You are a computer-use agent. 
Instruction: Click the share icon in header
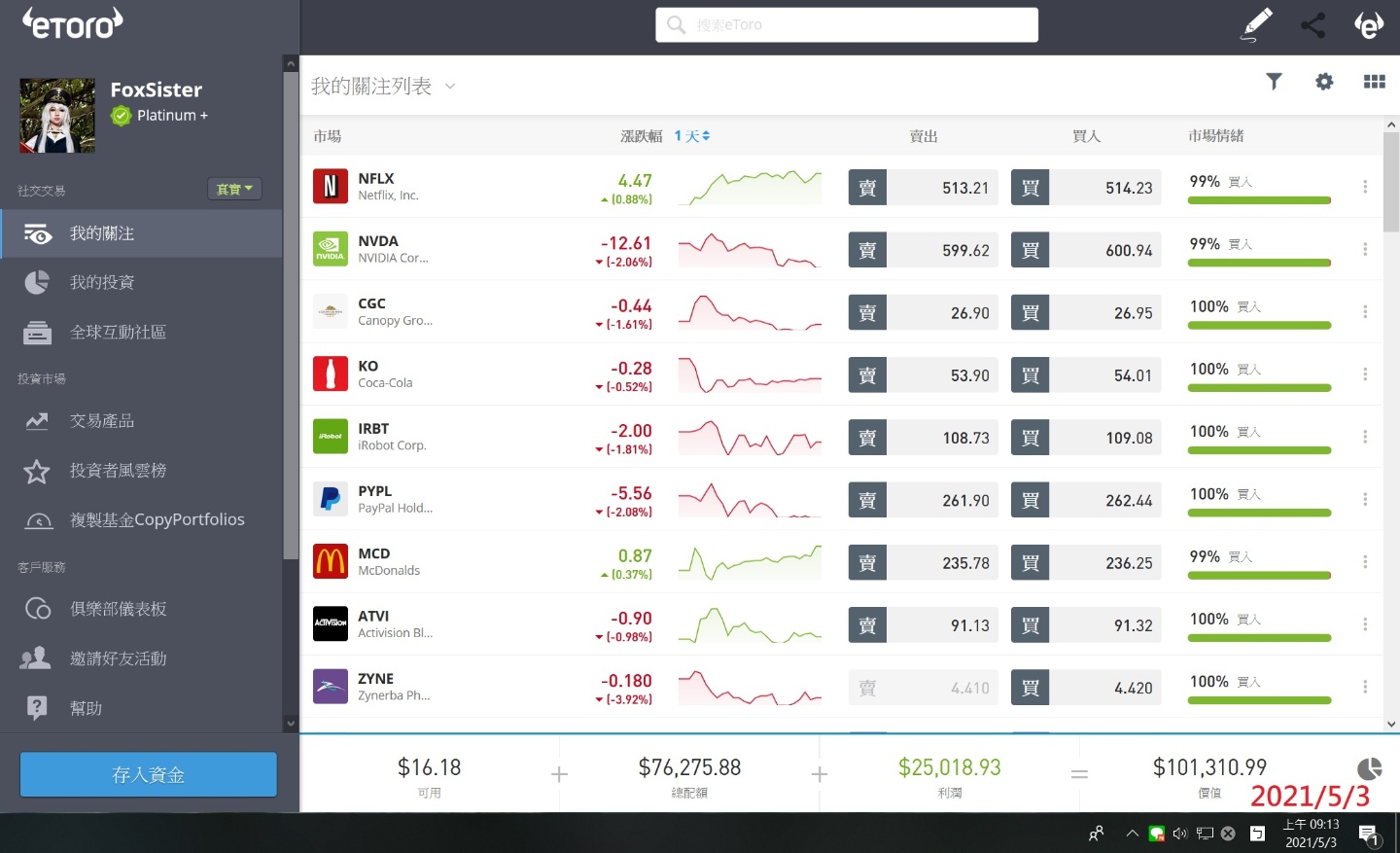1312,25
